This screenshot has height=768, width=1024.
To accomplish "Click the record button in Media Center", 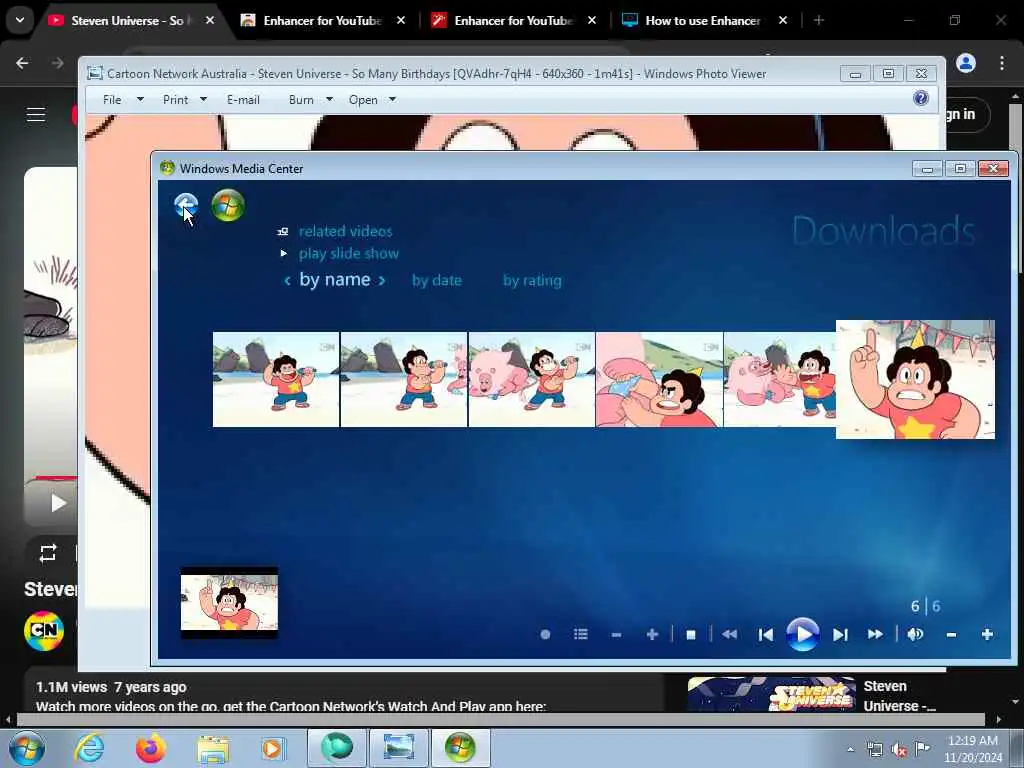I will [x=545, y=634].
